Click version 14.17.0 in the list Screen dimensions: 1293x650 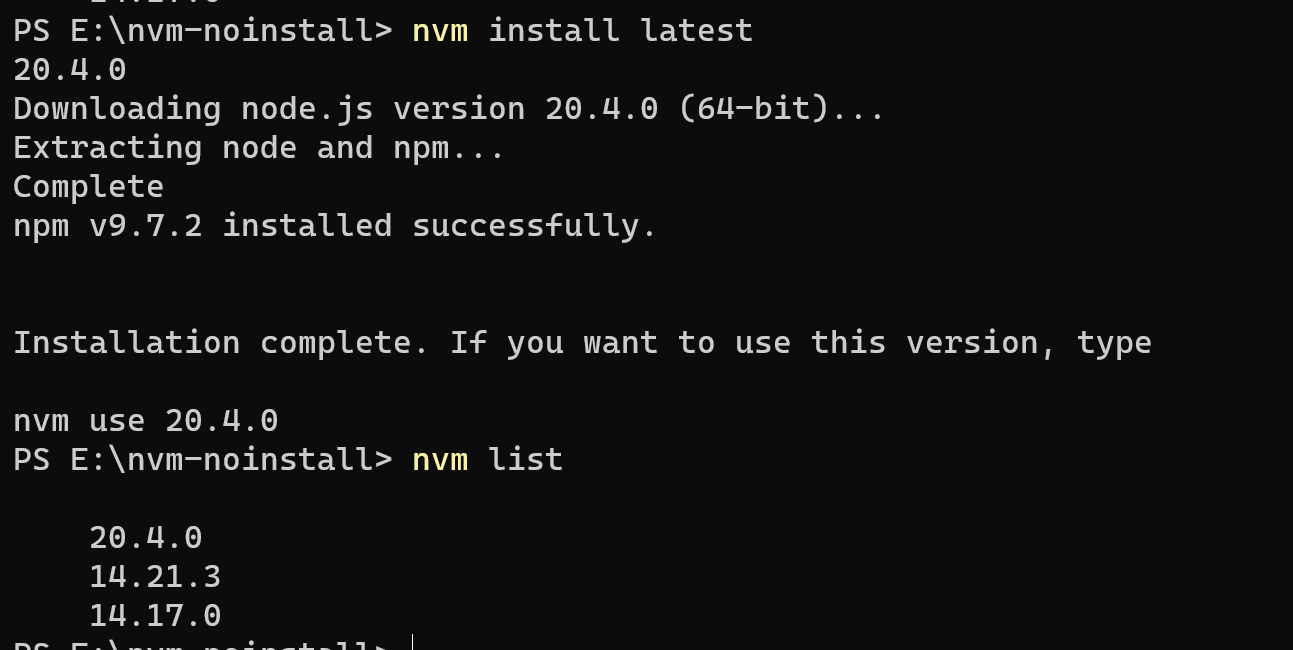(155, 616)
